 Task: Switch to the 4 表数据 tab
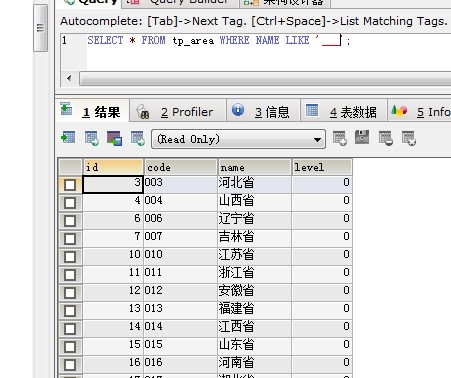344,111
